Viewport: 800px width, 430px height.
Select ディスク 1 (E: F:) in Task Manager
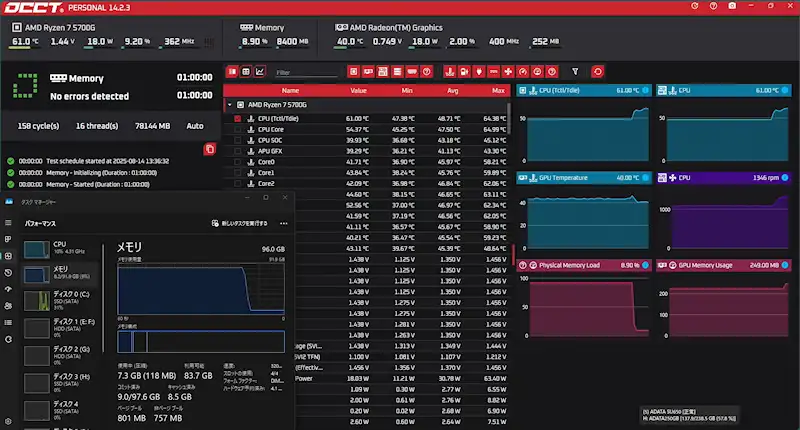point(60,328)
